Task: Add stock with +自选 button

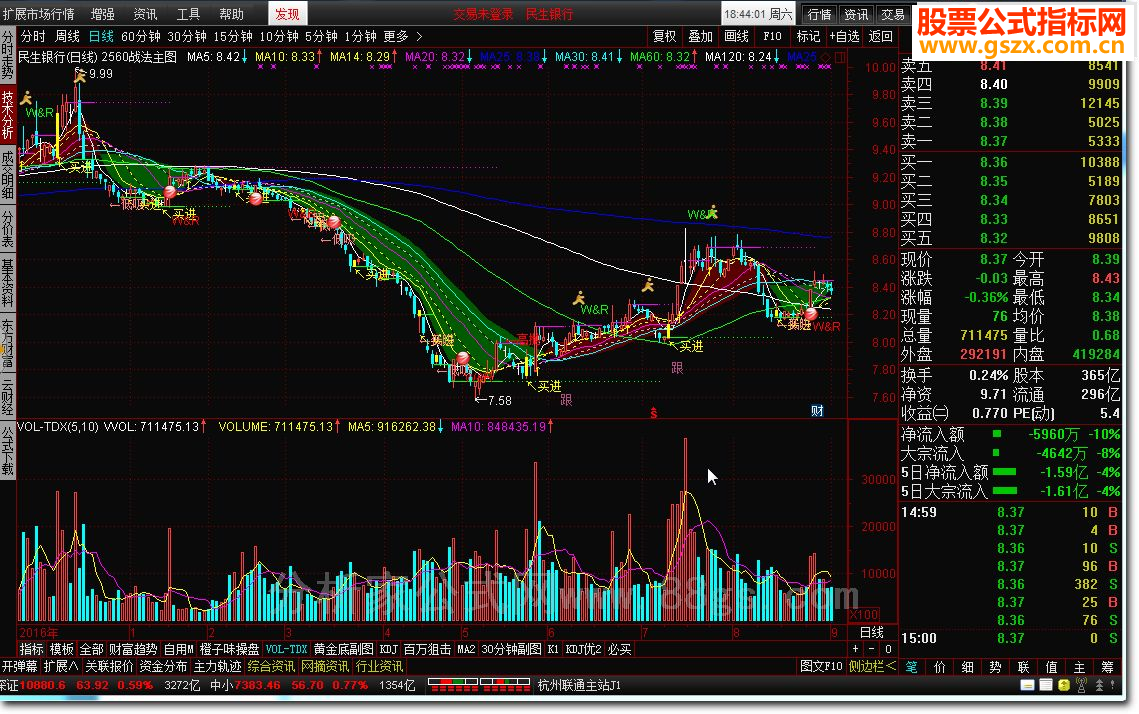Action: [x=844, y=36]
